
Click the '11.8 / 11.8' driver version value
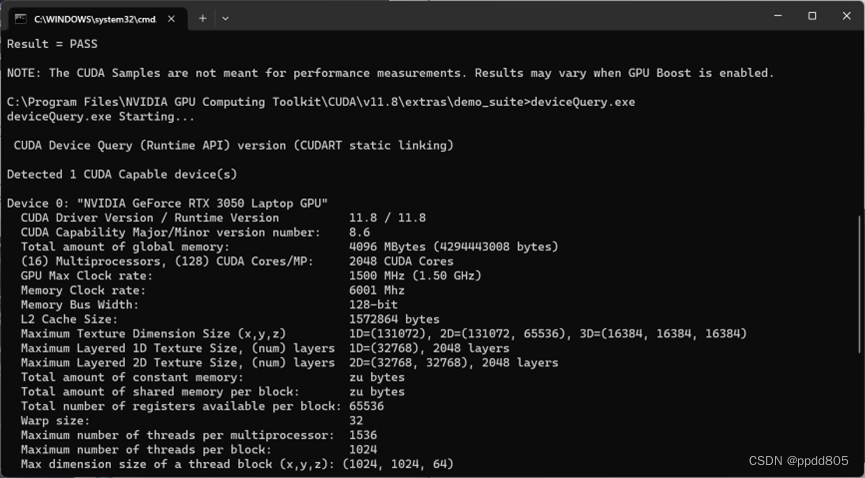click(387, 218)
